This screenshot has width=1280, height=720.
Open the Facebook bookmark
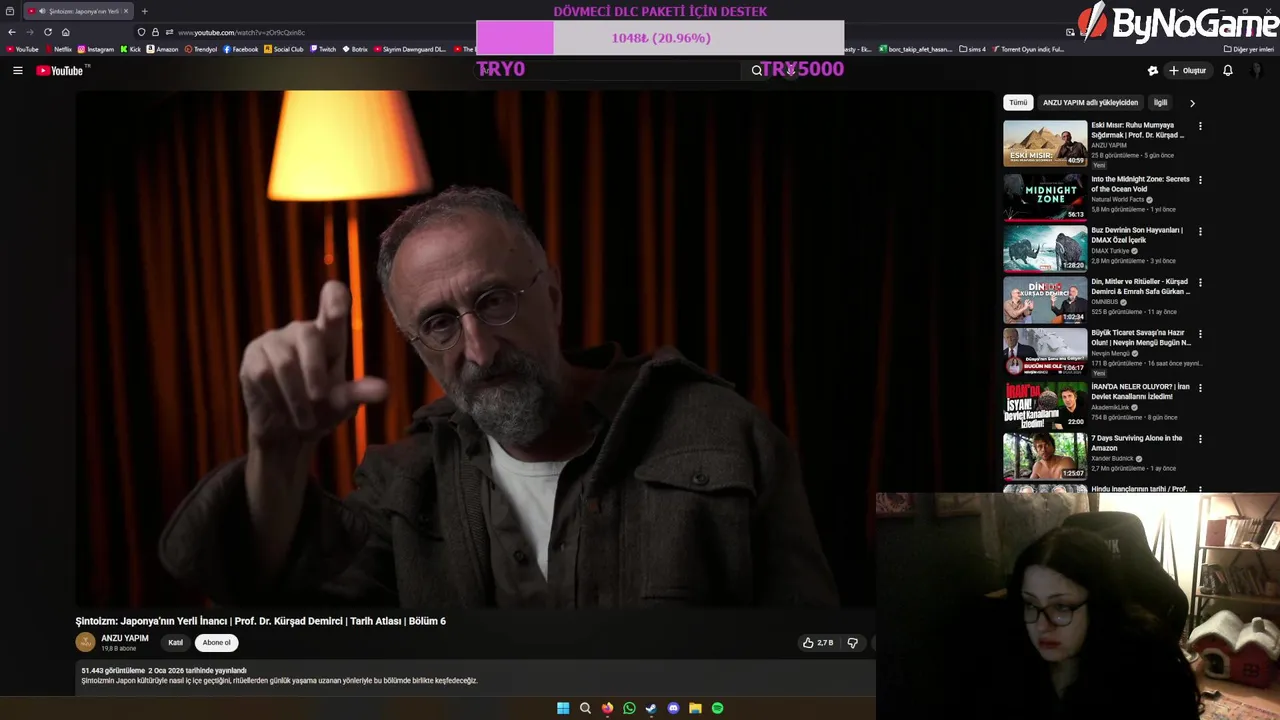[241, 49]
